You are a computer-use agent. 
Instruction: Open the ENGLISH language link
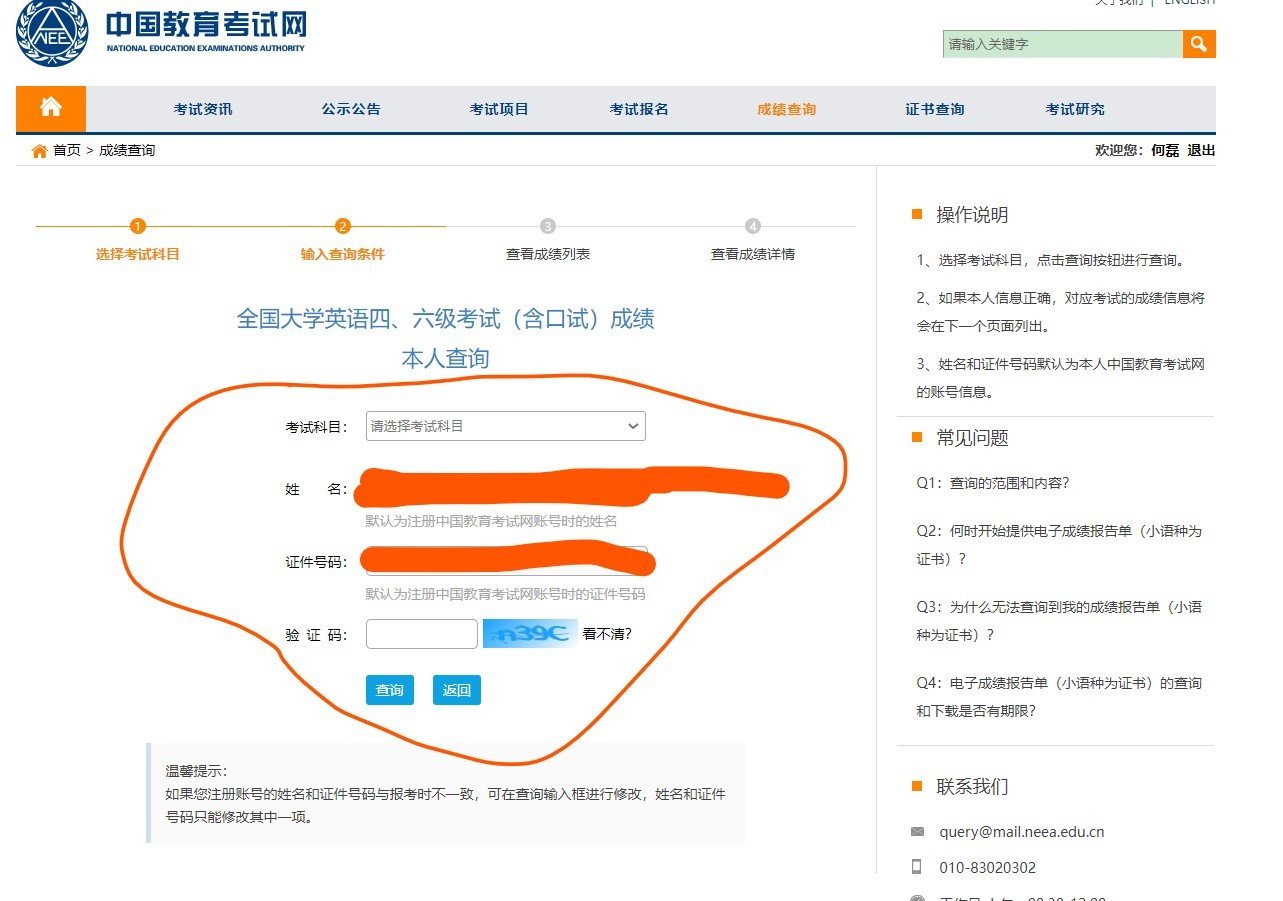coord(1190,3)
